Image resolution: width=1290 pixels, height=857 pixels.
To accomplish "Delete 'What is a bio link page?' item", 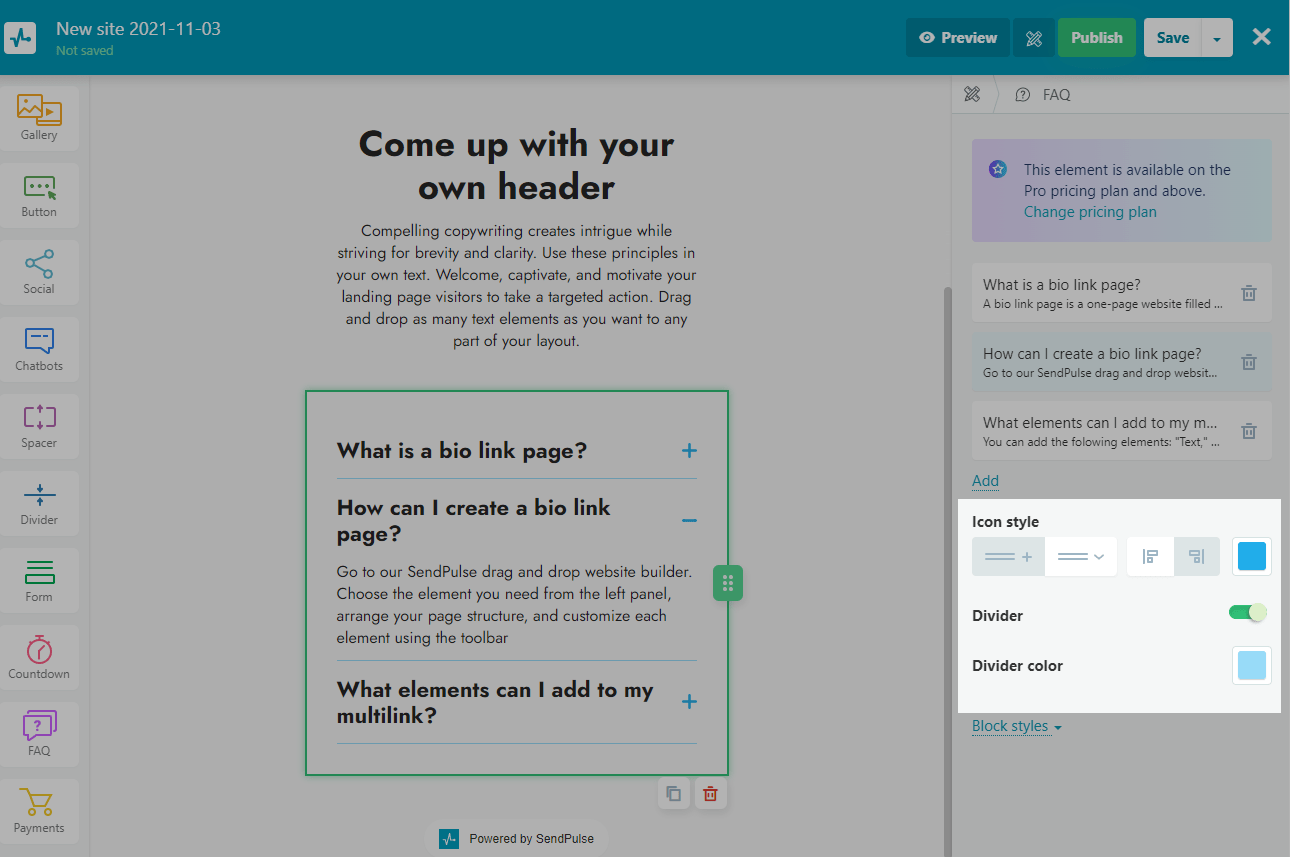I will [1248, 293].
